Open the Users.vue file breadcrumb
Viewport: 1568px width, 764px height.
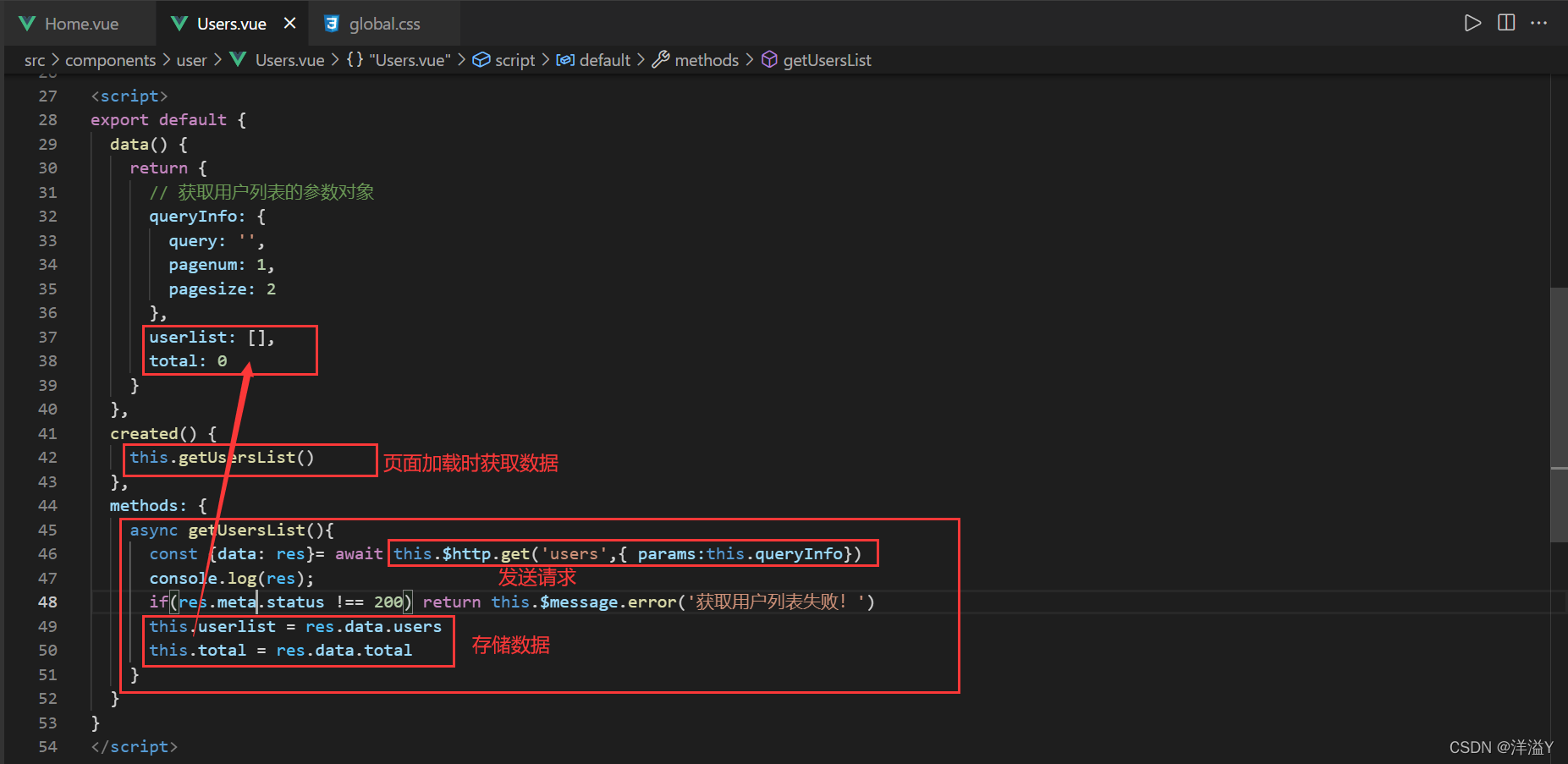pos(289,60)
